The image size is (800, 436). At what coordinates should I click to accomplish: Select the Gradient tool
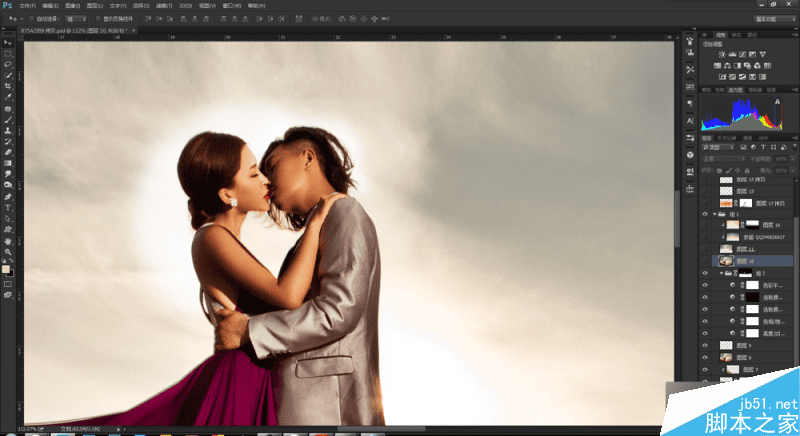pos(8,163)
